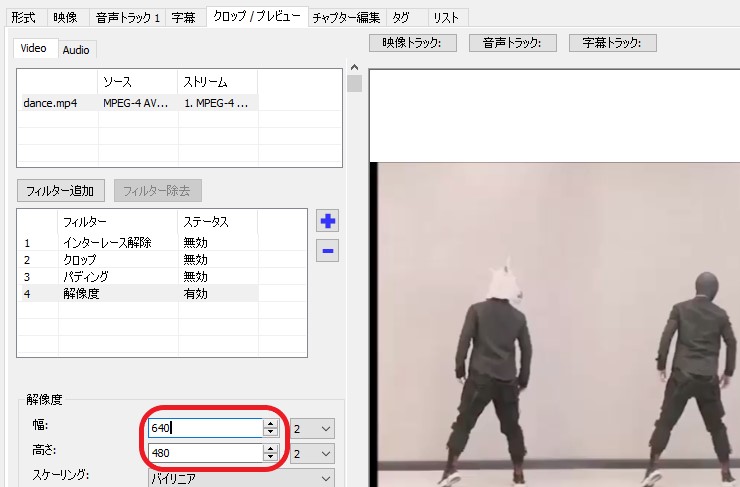Switch to the 形式 tab
The image size is (740, 487).
[24, 17]
